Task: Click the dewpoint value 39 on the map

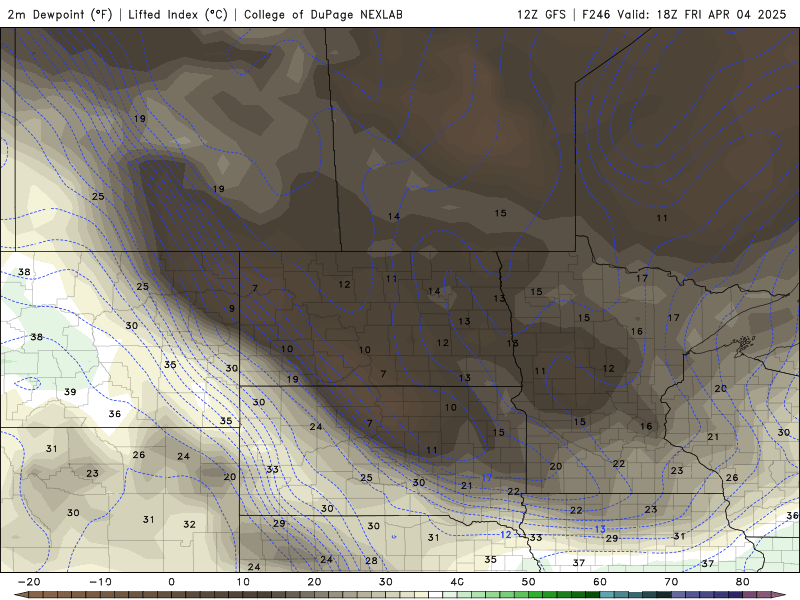Action: (70, 392)
